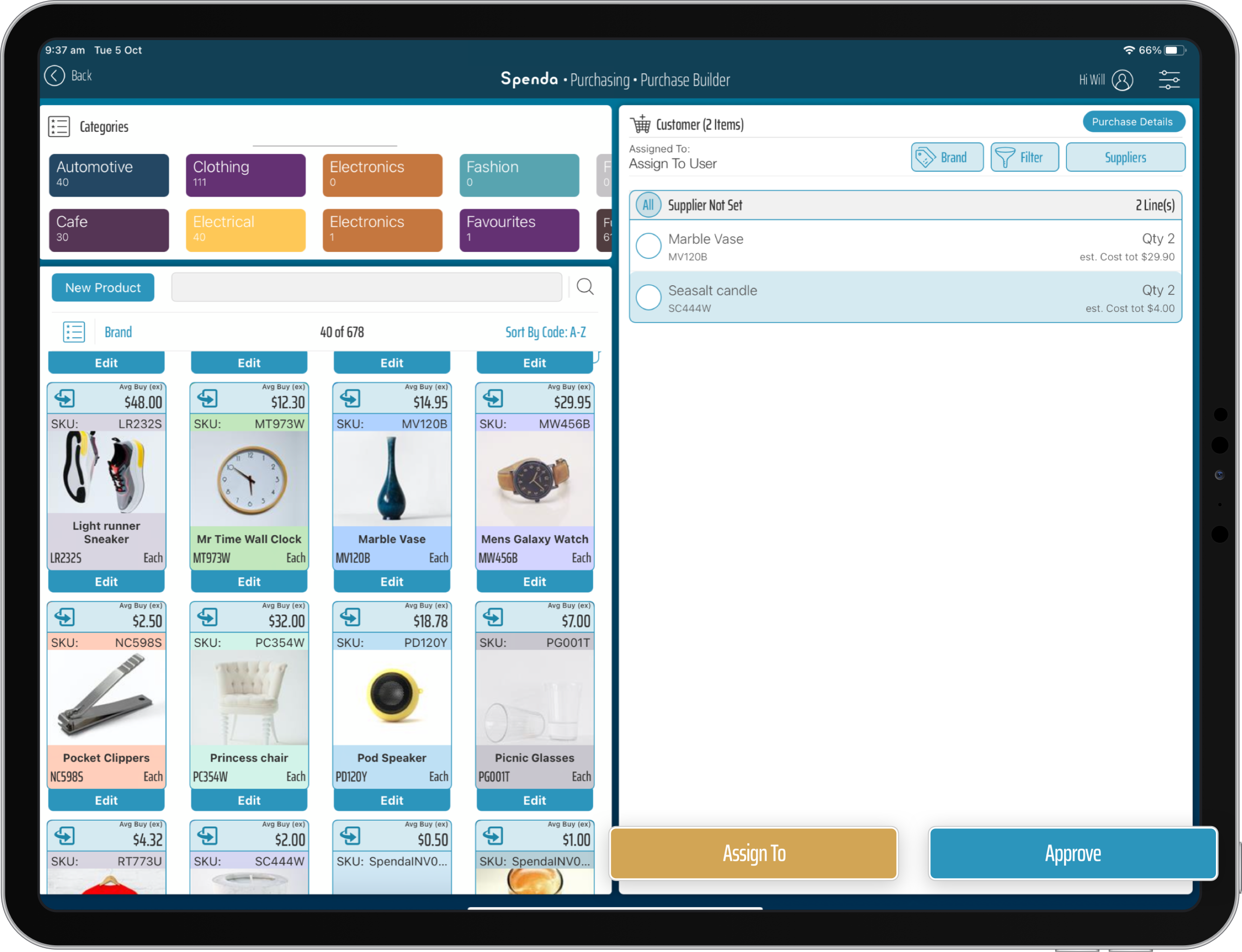Click the Approve button
The image size is (1242, 952).
pyautogui.click(x=1073, y=854)
